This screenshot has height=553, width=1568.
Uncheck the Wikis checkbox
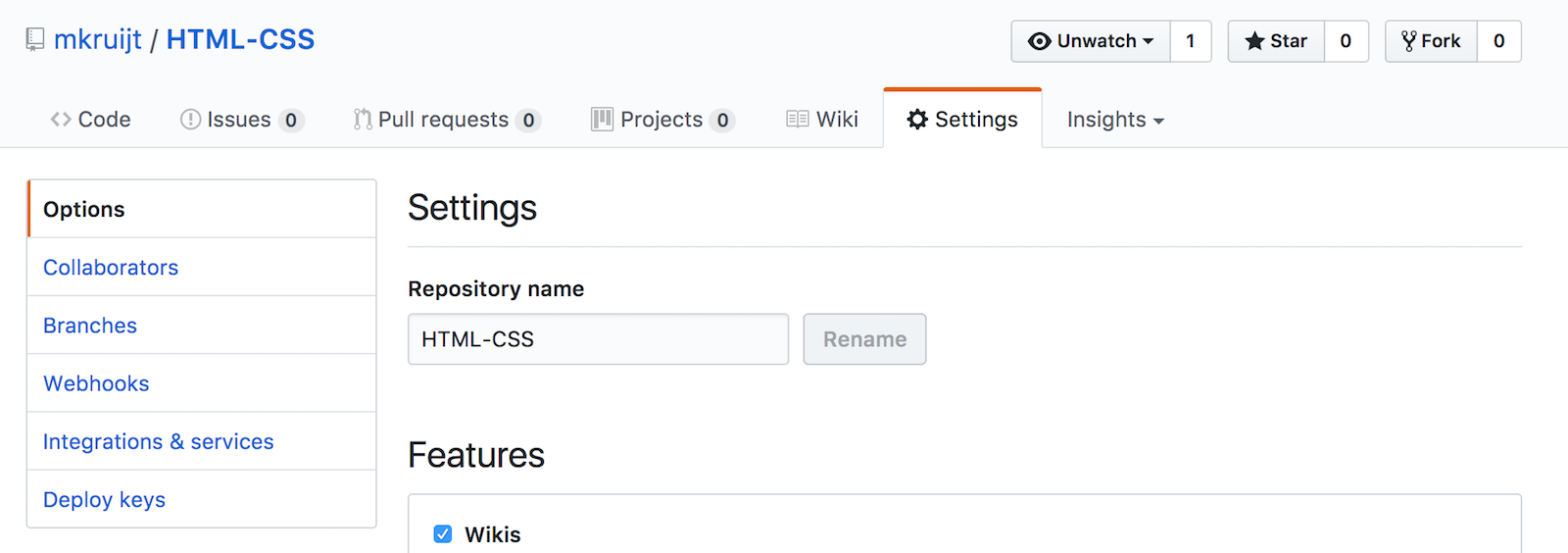[443, 534]
